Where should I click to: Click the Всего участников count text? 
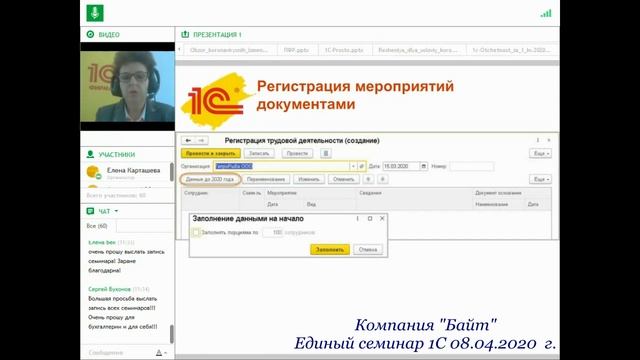pyautogui.click(x=116, y=196)
